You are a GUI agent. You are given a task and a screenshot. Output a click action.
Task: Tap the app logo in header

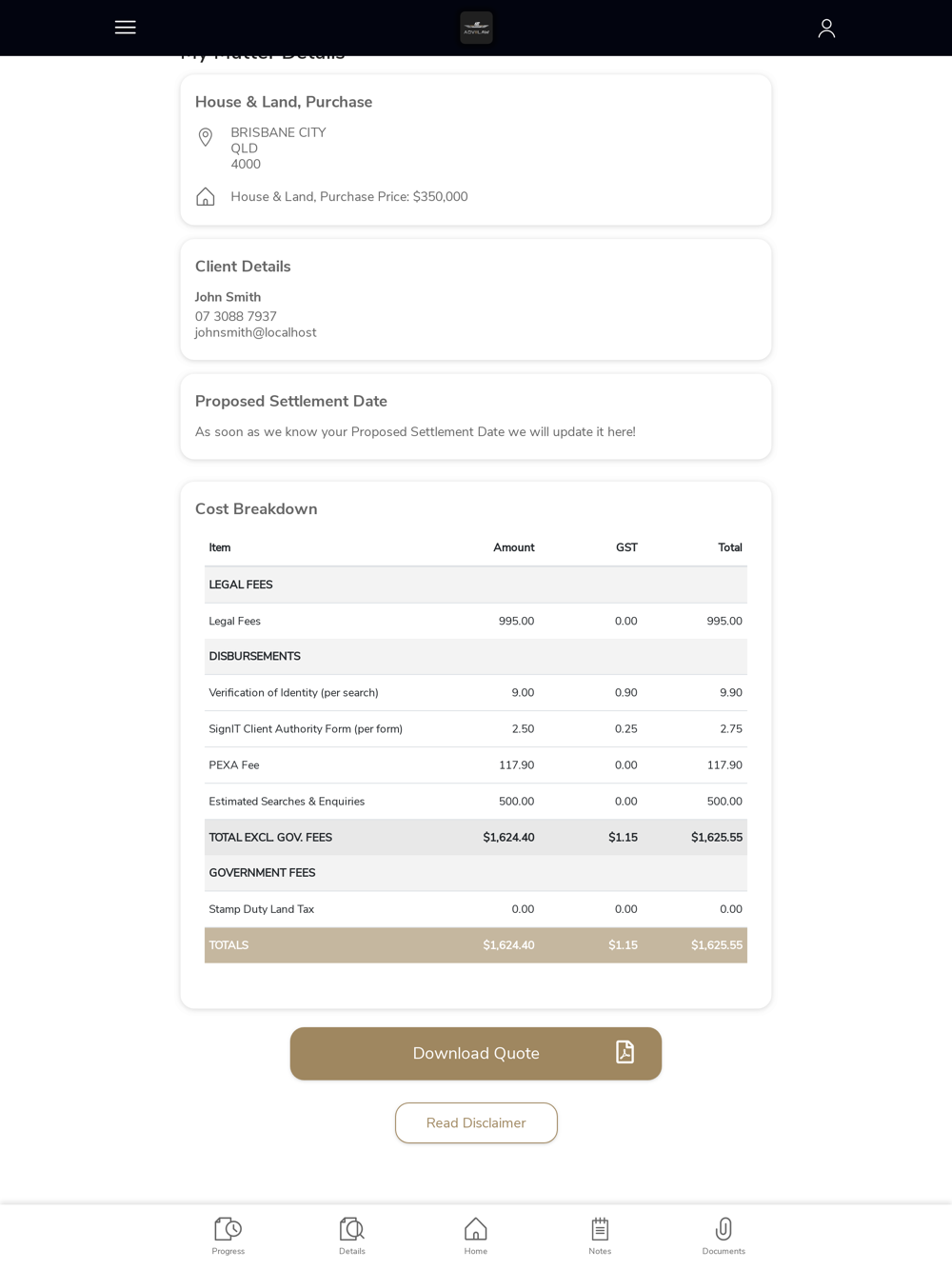[x=476, y=28]
